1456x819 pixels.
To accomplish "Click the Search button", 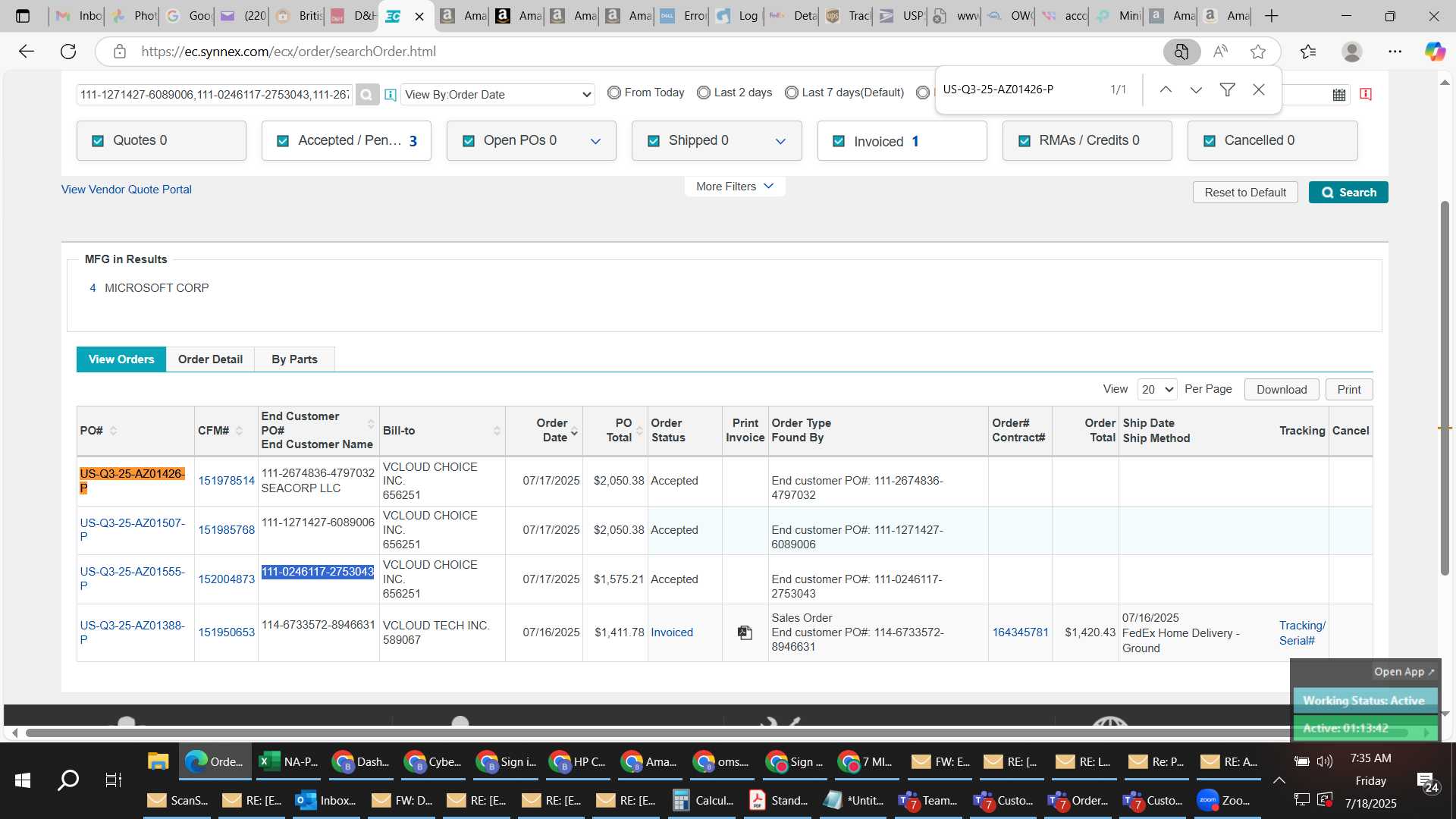I will [x=1348, y=193].
